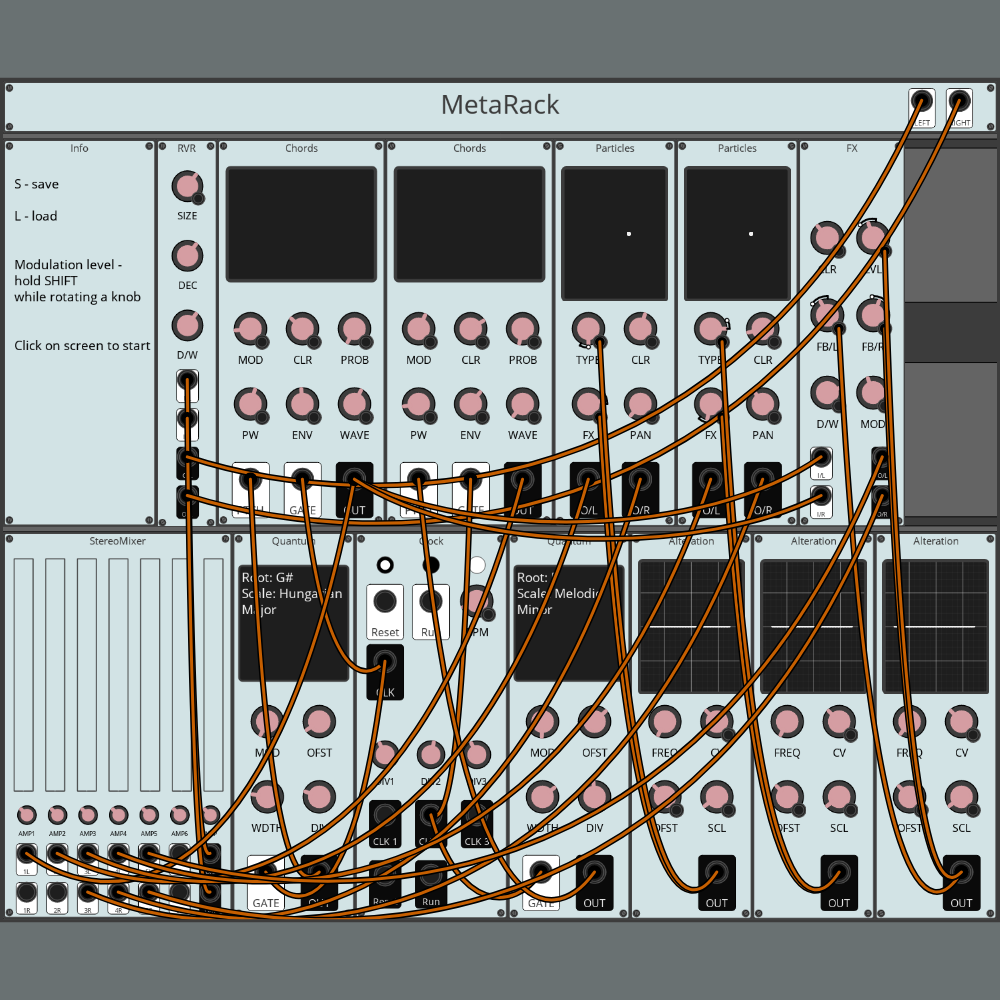
Task: Click the CLK 1 output jack on Clock
Action: pyautogui.click(x=385, y=812)
